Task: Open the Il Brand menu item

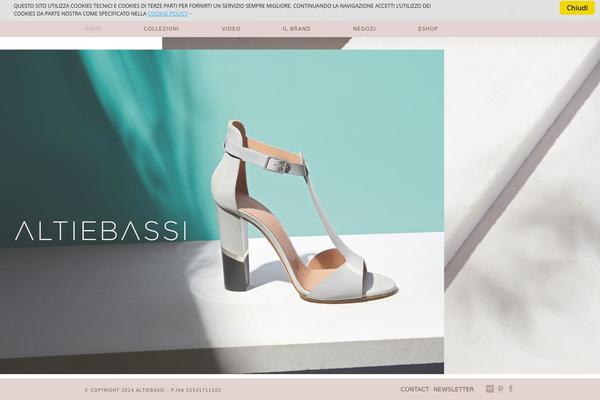Action: tap(297, 29)
